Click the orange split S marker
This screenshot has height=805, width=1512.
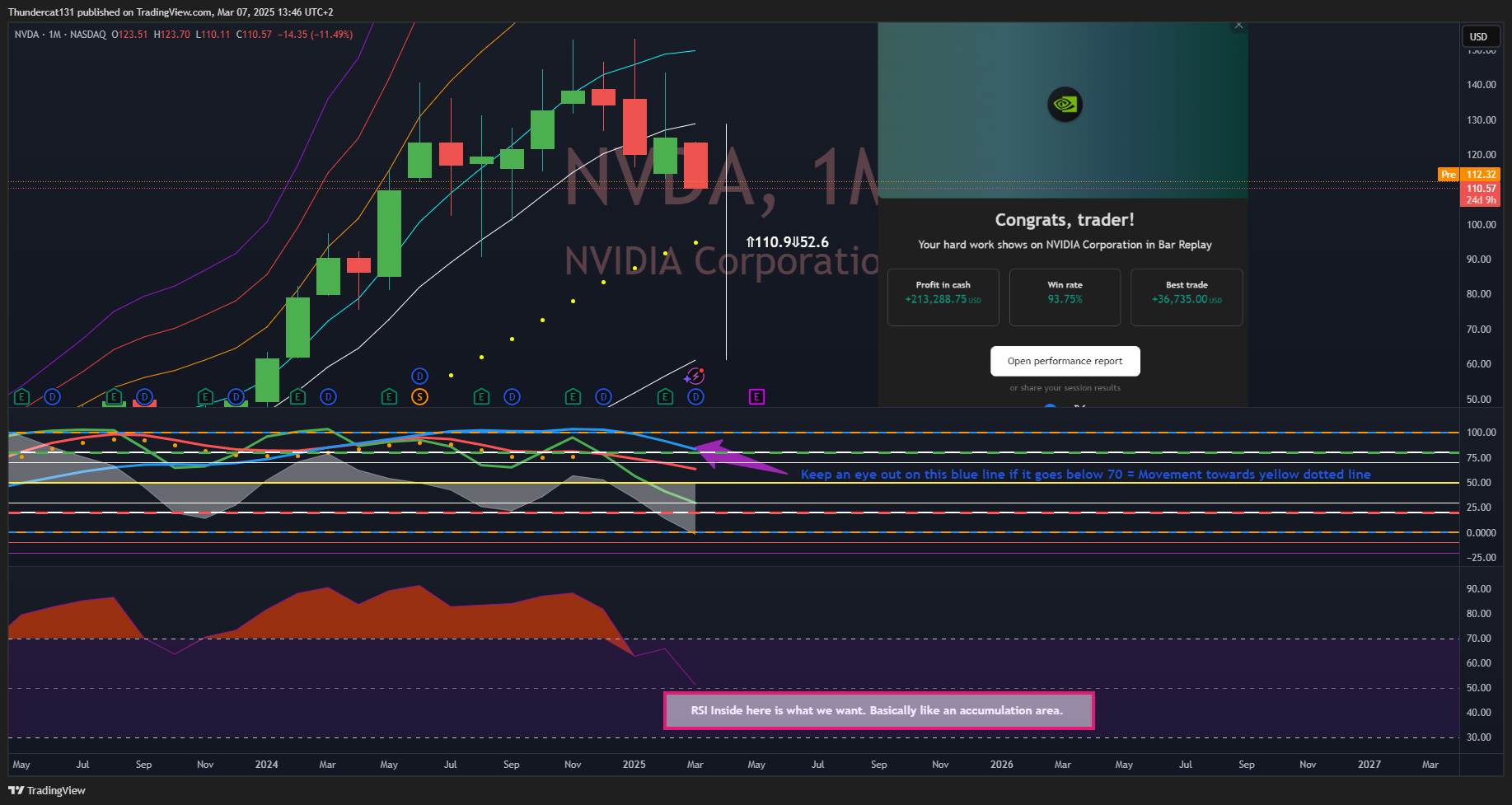click(x=420, y=397)
